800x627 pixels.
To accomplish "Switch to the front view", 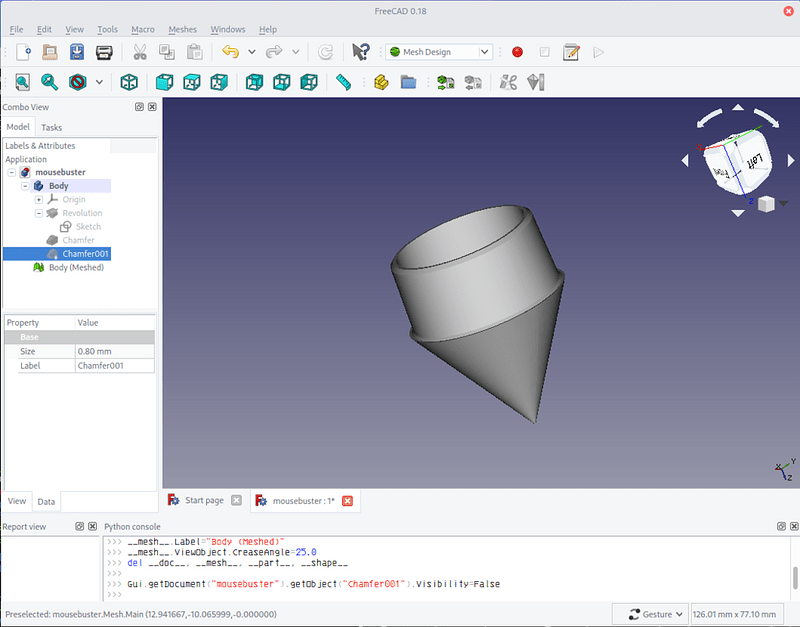I will click(x=164, y=82).
